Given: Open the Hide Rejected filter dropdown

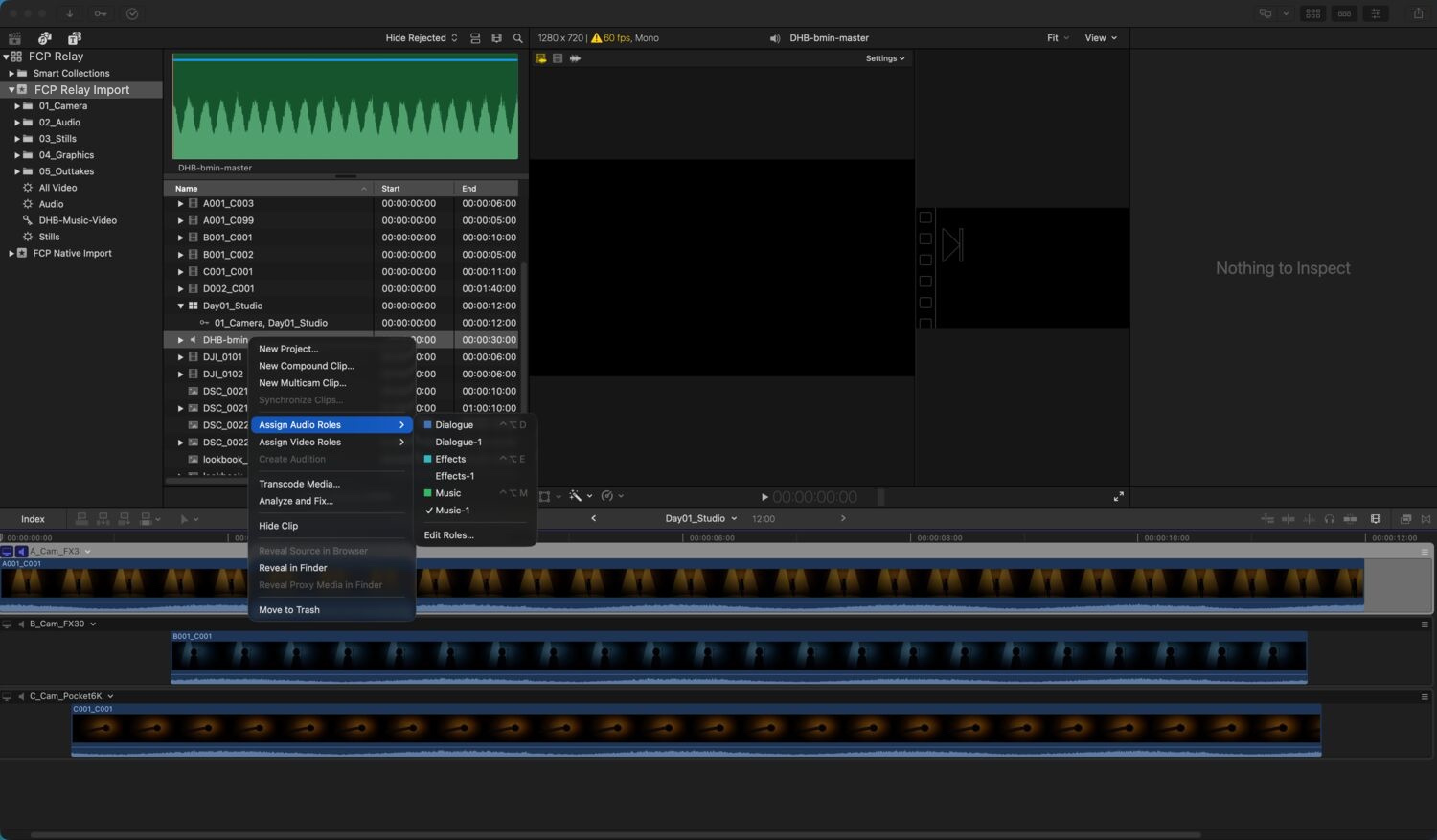Looking at the screenshot, I should [422, 38].
